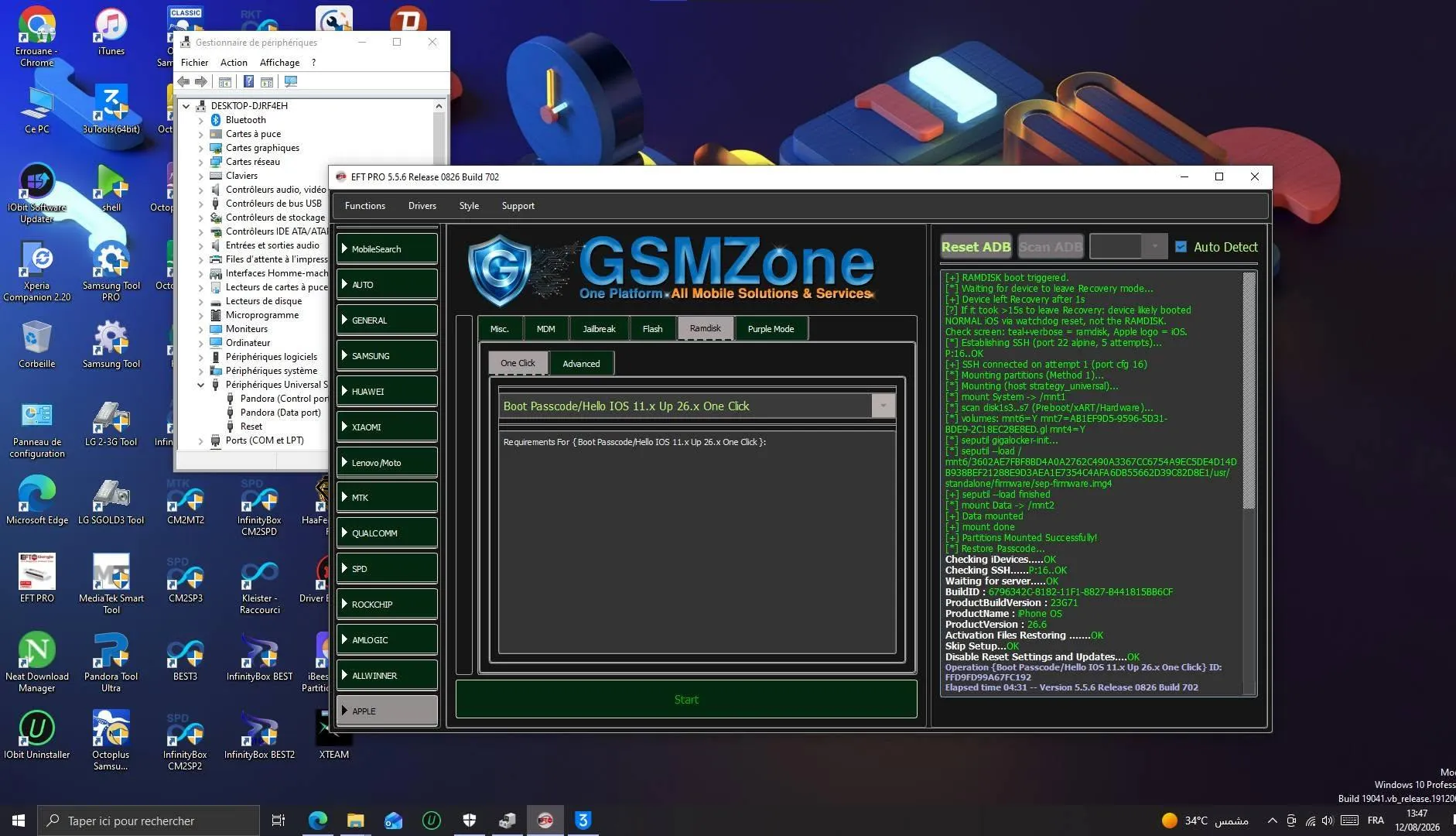Click Device Manager scan hardware toolbar icon
The image size is (1456, 836).
[291, 81]
